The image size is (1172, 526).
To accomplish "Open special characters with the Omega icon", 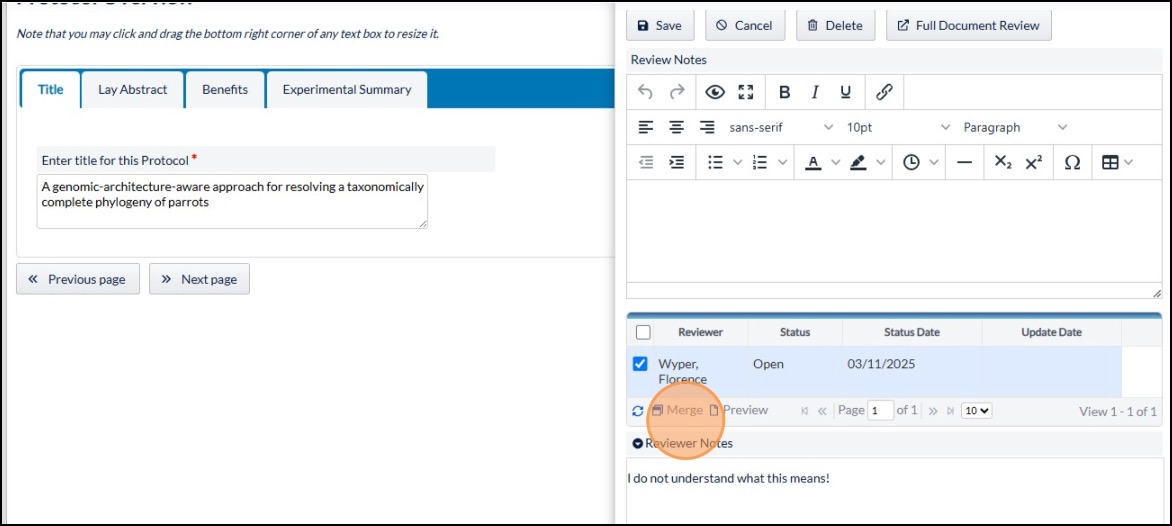I will 1072,162.
